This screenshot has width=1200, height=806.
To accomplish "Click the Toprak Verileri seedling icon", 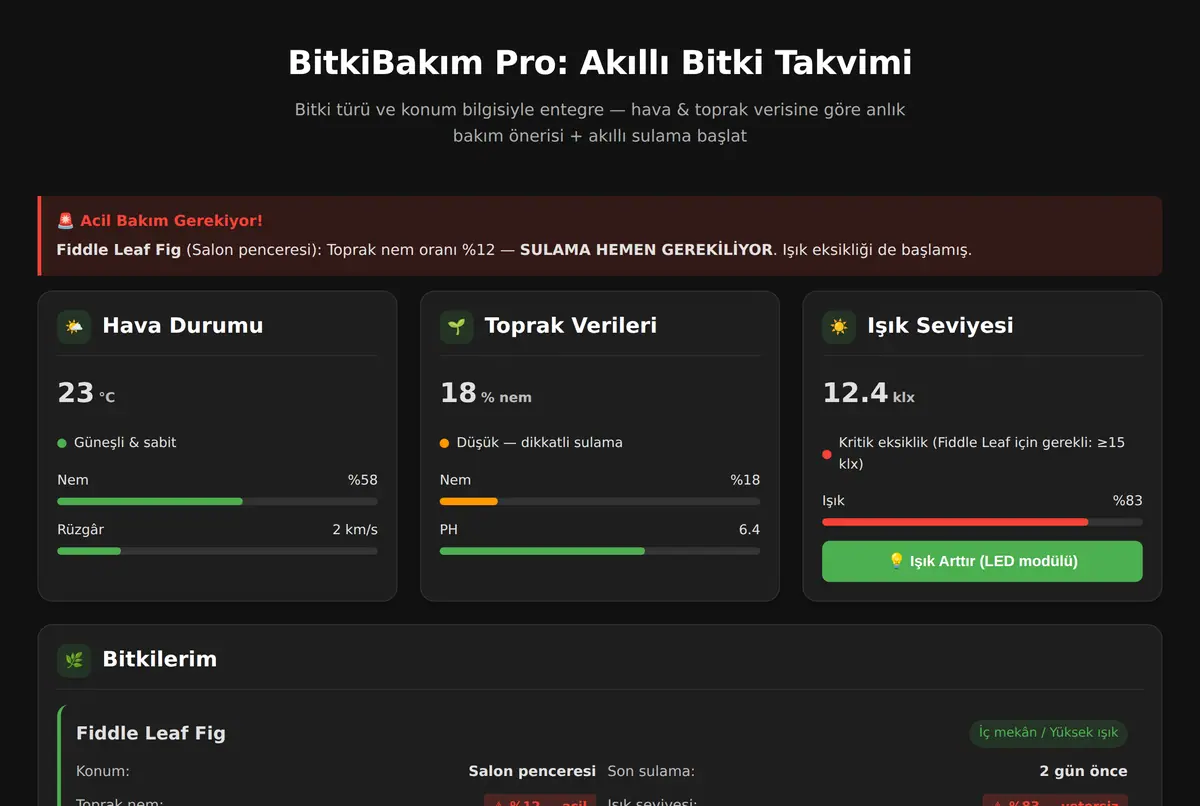I will (457, 327).
